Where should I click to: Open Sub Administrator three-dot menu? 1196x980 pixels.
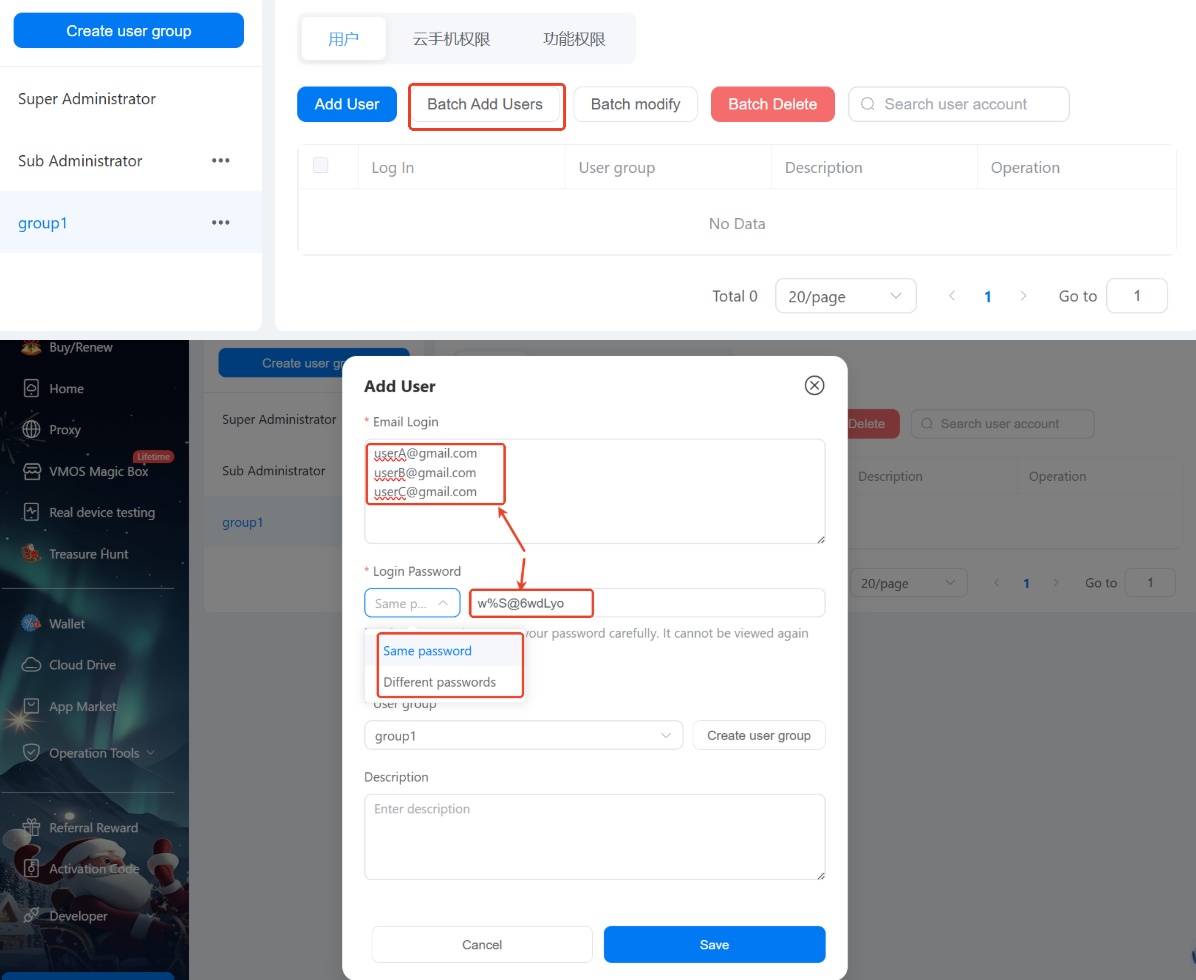pos(221,161)
